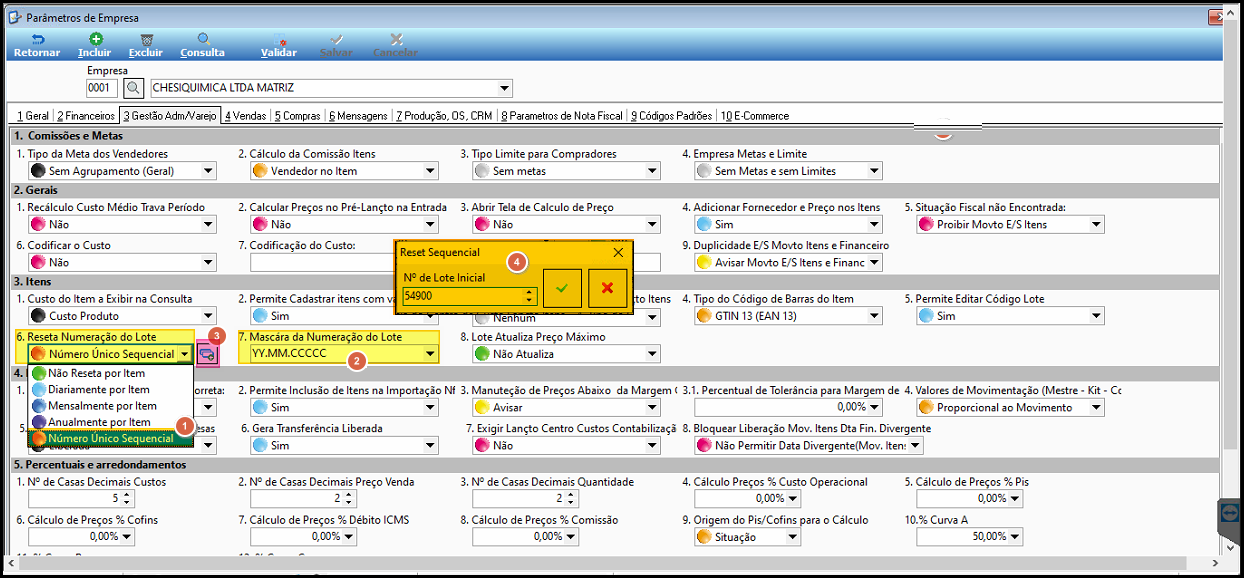The width and height of the screenshot is (1244, 578).
Task: Open 8 Parametros de Nota Fiscal tab
Action: click(x=562, y=116)
